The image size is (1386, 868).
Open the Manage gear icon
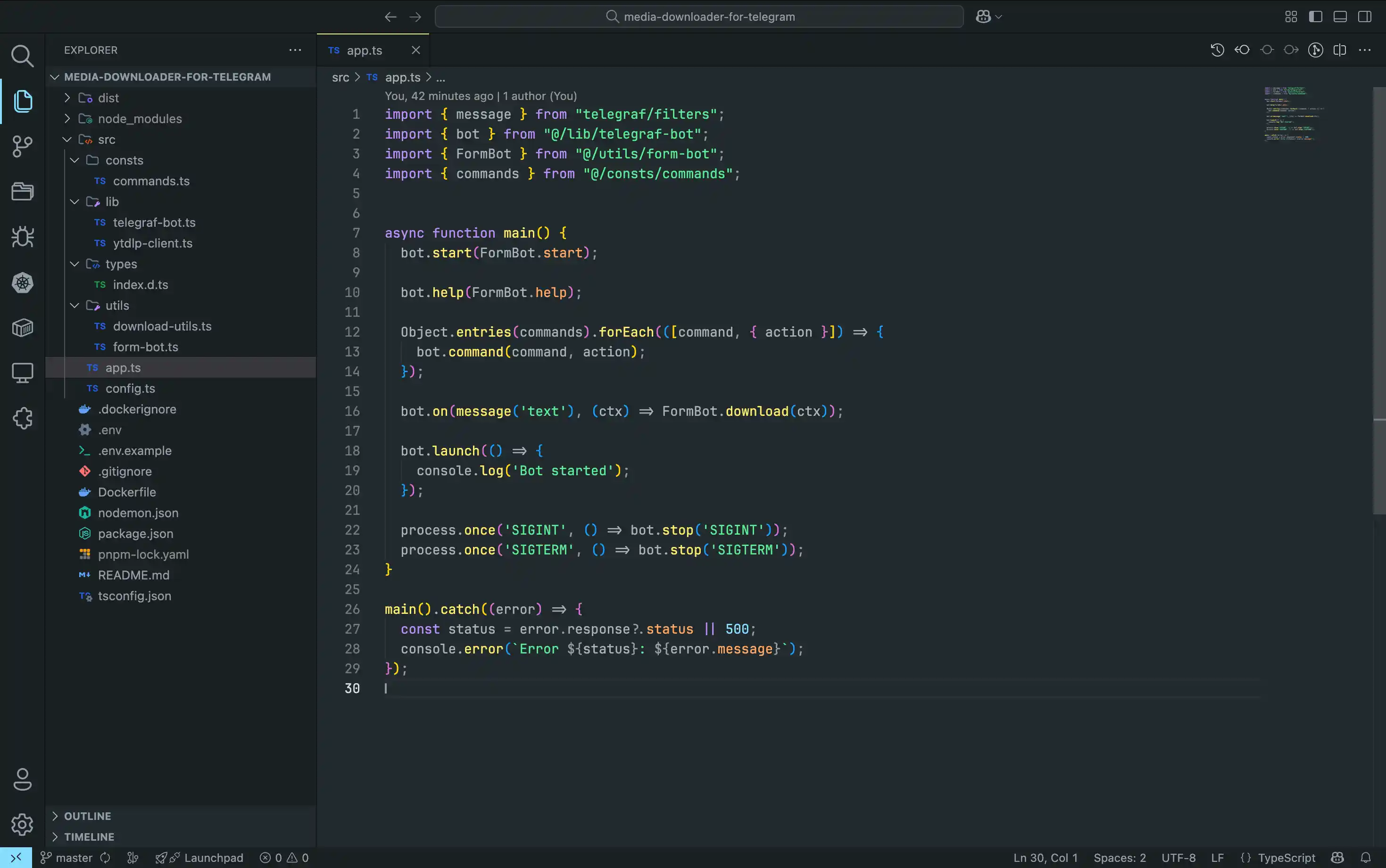22,824
